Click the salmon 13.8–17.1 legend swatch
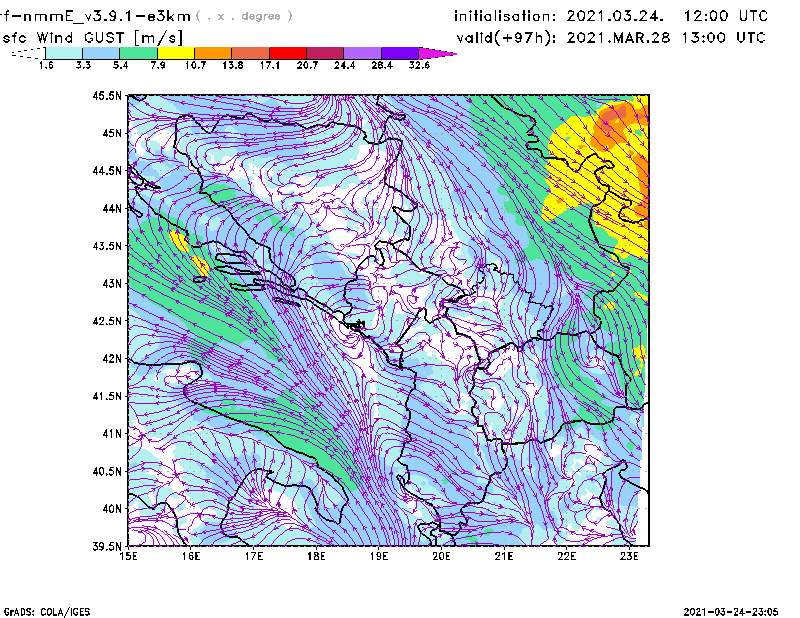Screen dimensions: 800x618 coord(251,53)
